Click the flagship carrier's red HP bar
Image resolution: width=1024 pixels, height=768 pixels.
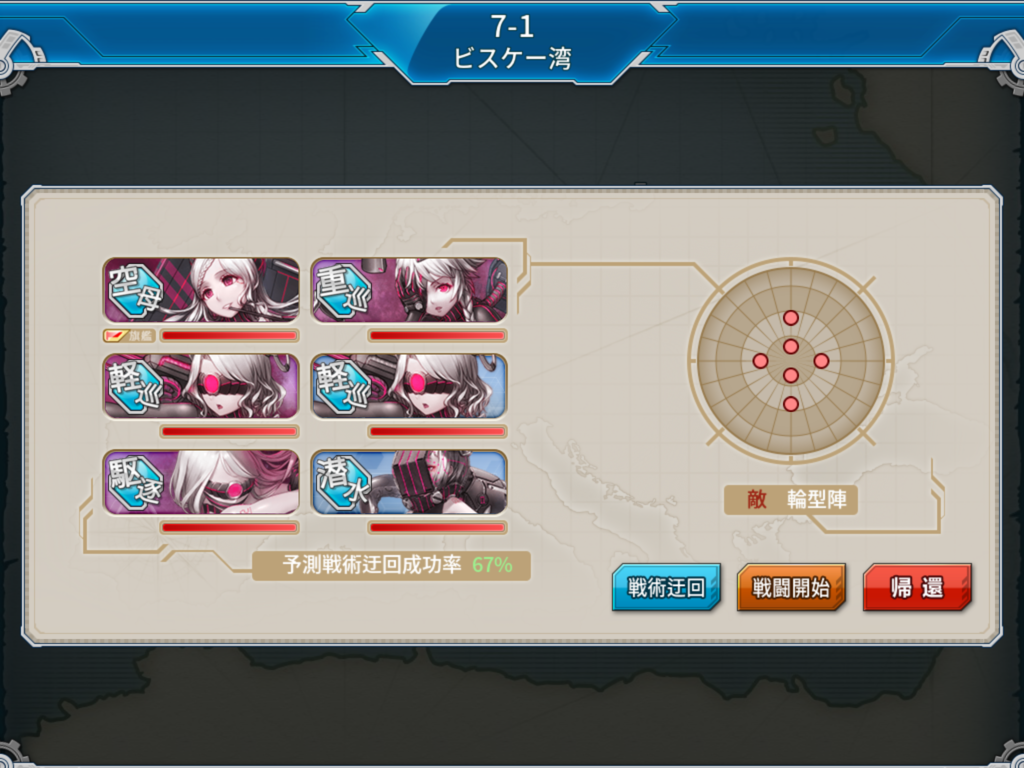[x=229, y=336]
